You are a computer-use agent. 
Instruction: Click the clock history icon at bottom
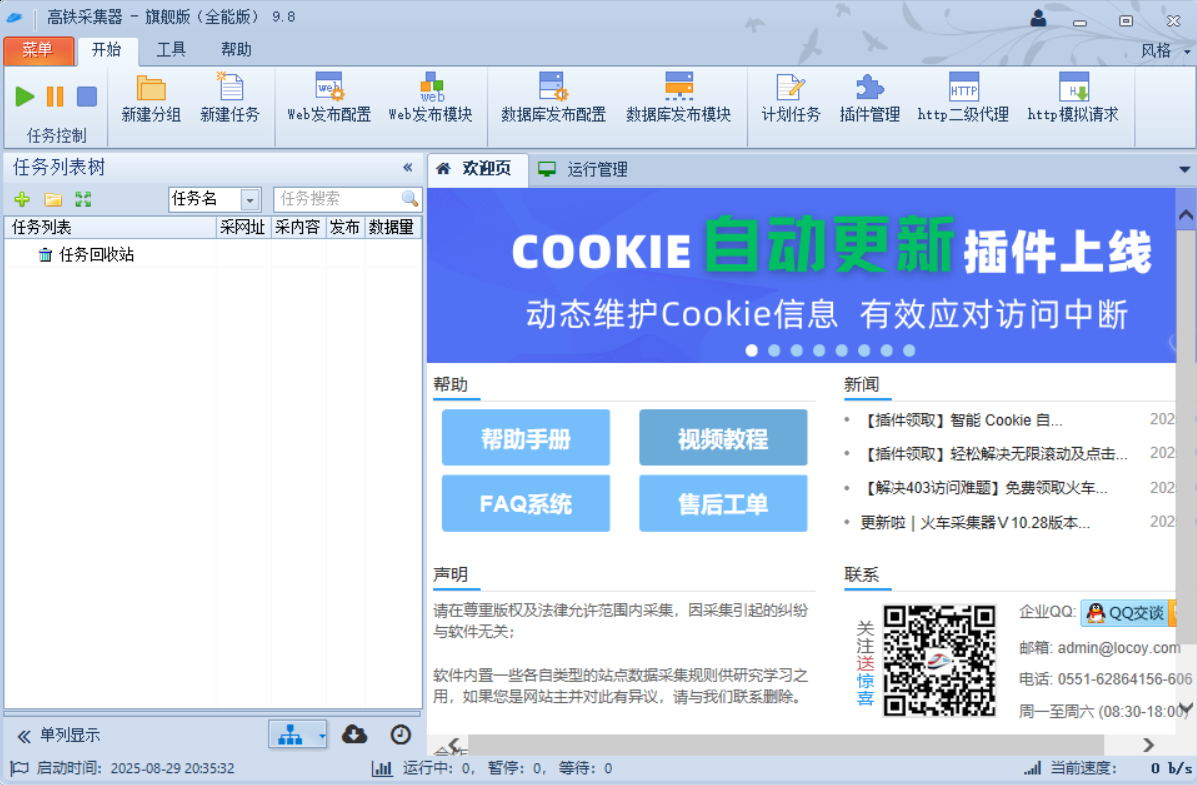click(x=400, y=735)
